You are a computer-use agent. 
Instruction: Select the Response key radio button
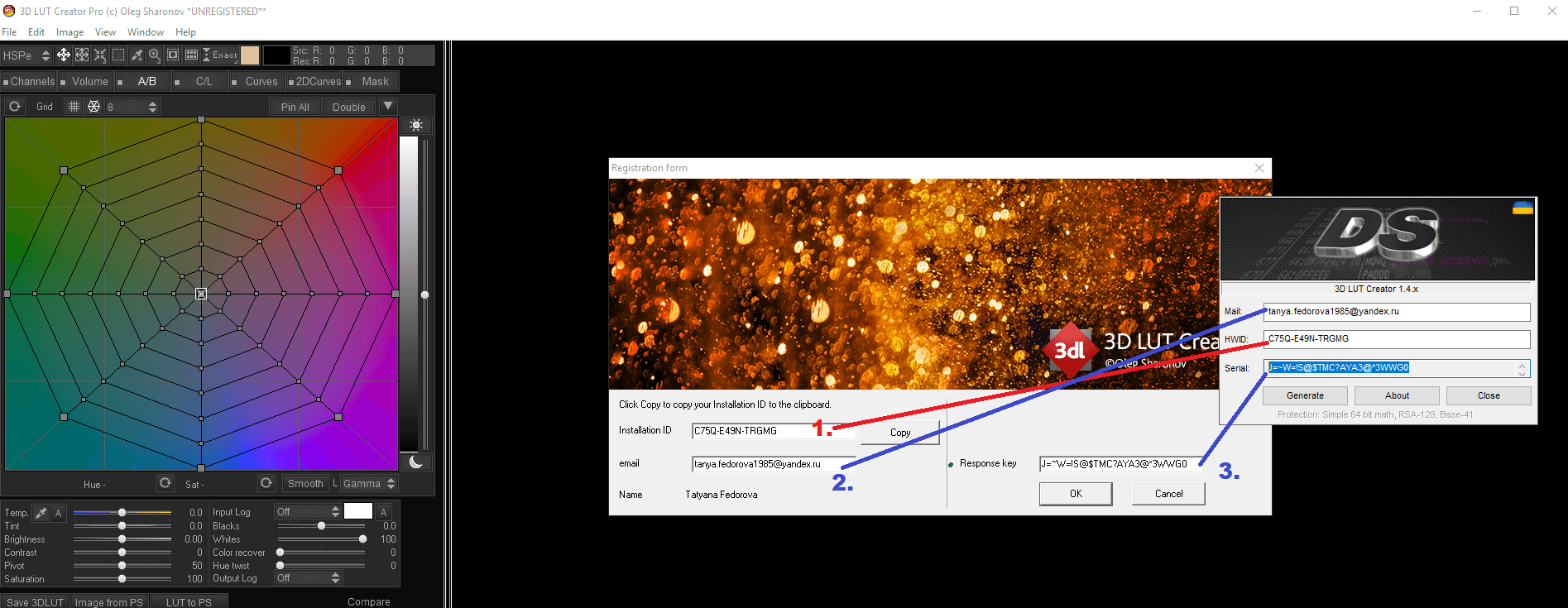pyautogui.click(x=951, y=465)
